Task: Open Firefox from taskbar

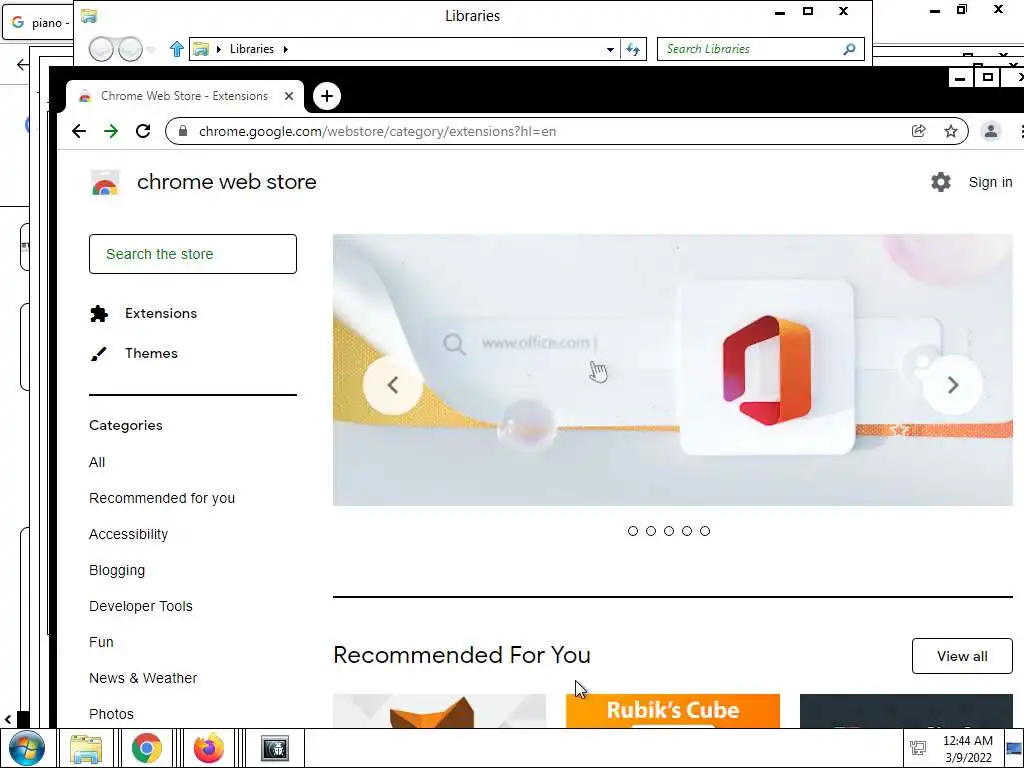Action: (x=208, y=748)
